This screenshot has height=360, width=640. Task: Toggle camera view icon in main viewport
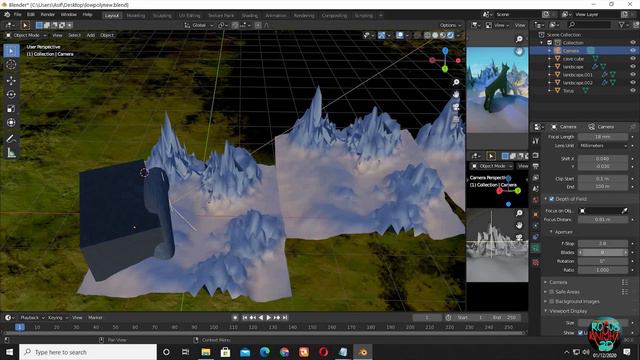tap(456, 107)
